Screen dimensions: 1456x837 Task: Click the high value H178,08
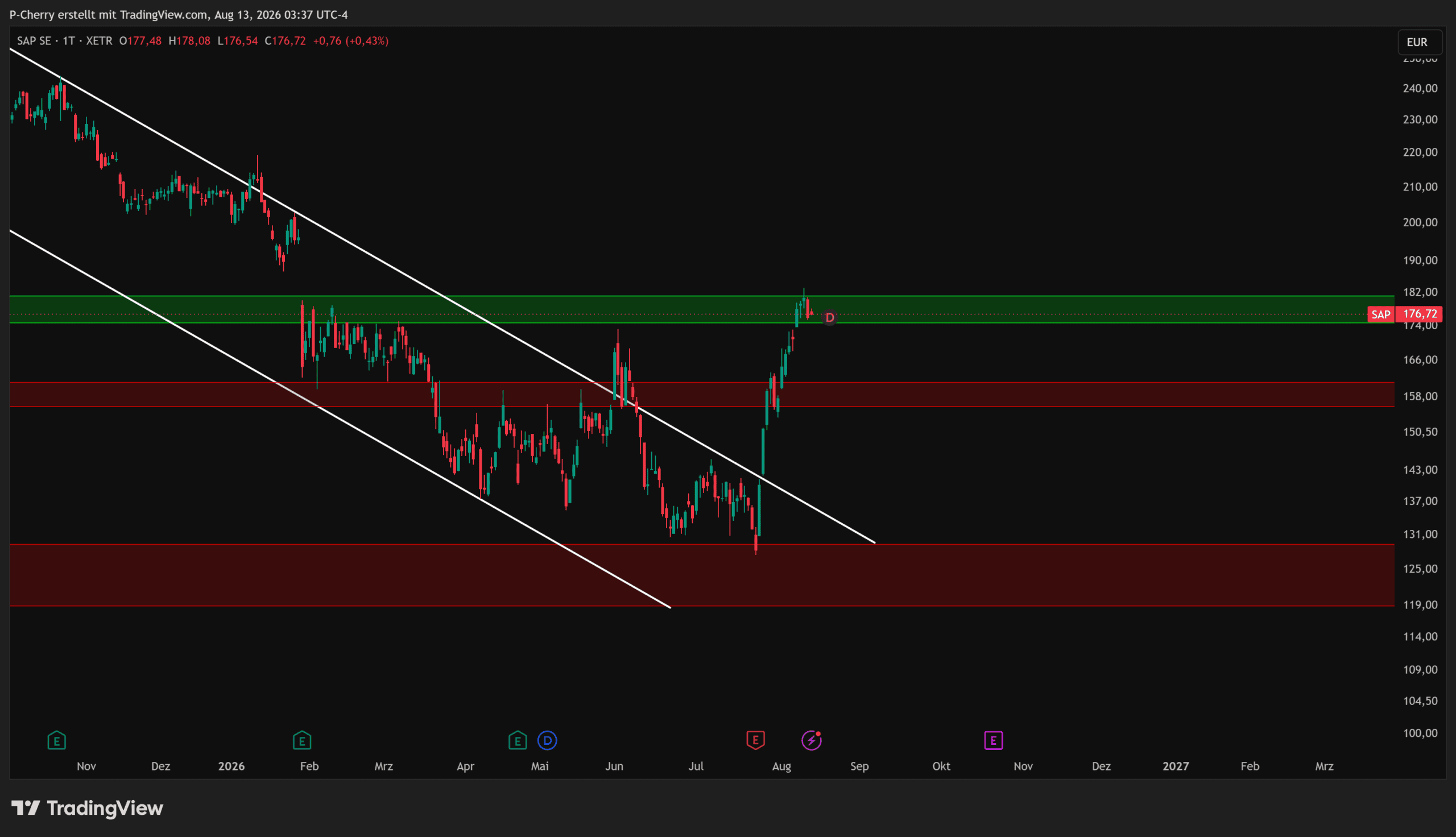click(x=189, y=41)
